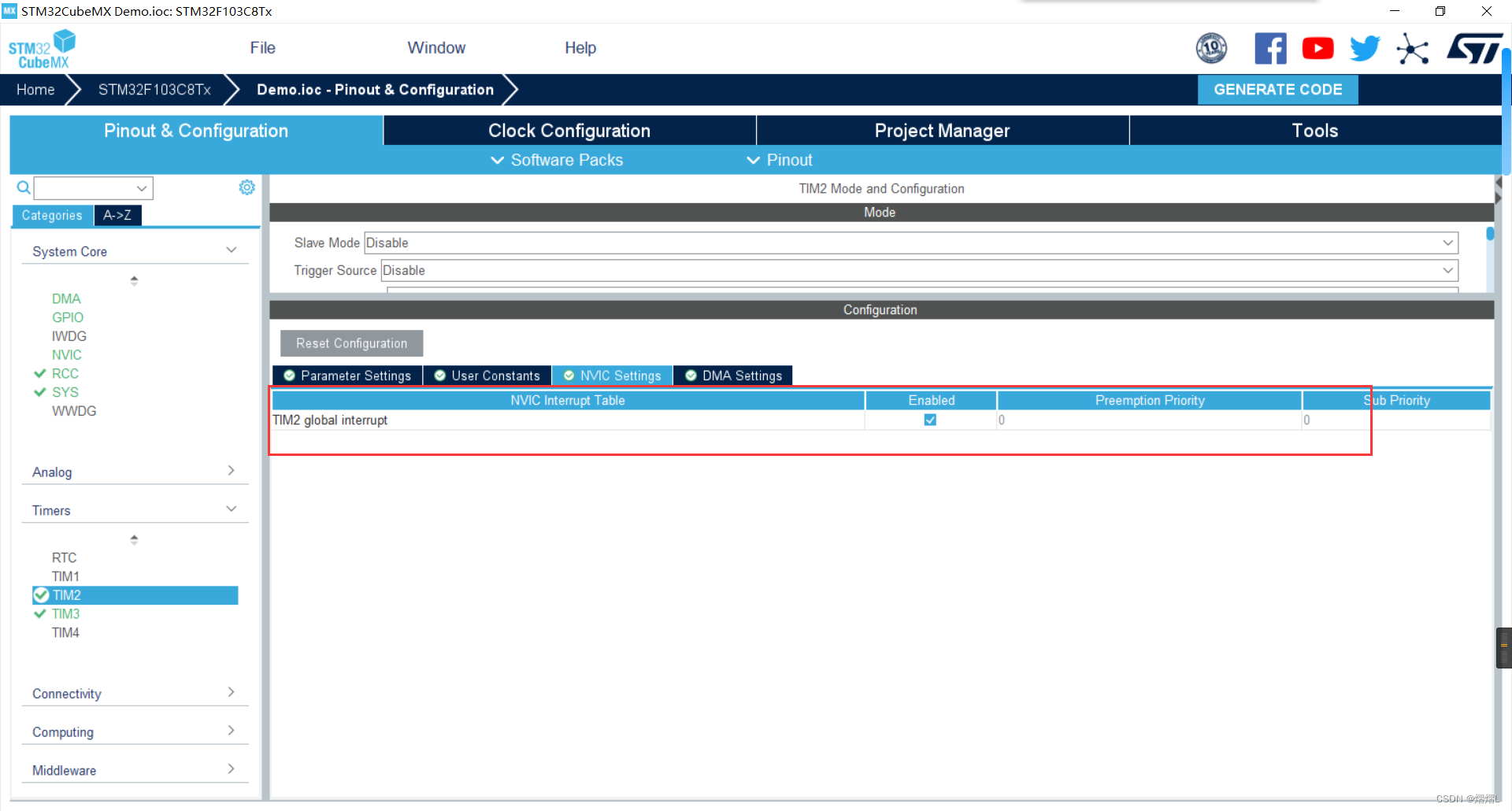Open the Pinout dropdown menu
Viewport: 1512px width, 811px height.
point(779,160)
